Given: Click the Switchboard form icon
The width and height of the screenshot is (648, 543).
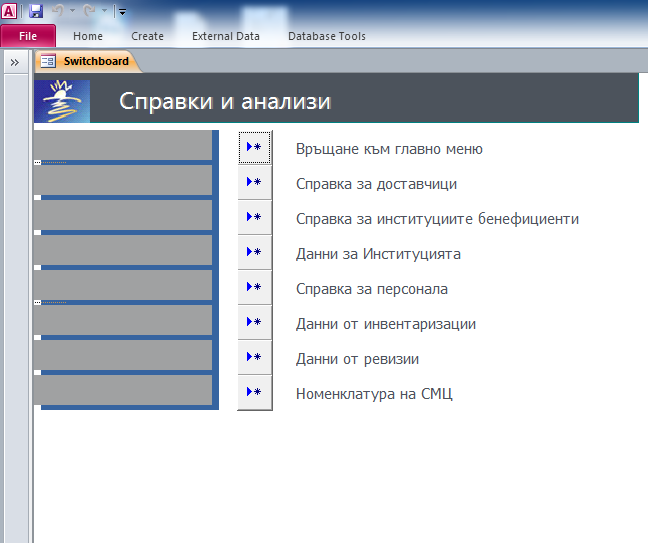Looking at the screenshot, I should [48, 61].
